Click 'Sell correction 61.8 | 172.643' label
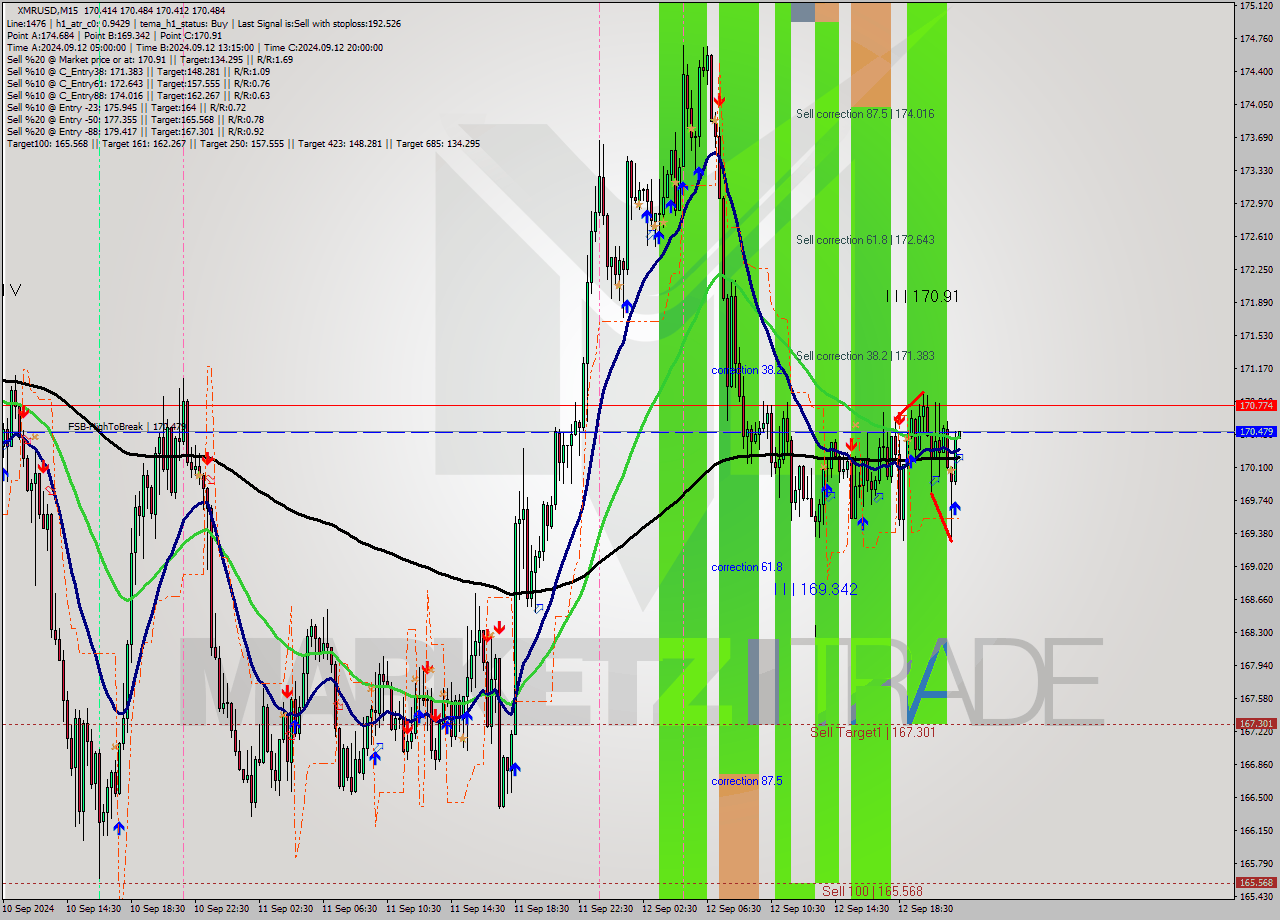1280x920 pixels. pos(865,240)
